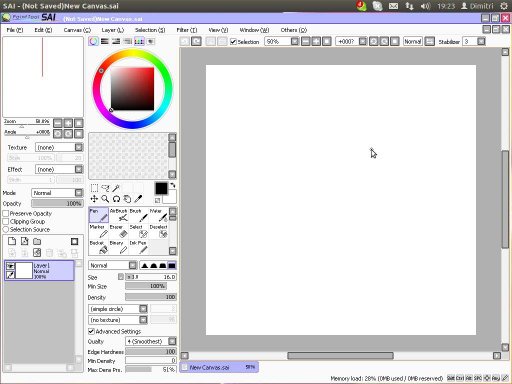Viewport: 512px width, 384px height.
Task: Enable Preserve Opacity checkbox
Action: click(6, 213)
